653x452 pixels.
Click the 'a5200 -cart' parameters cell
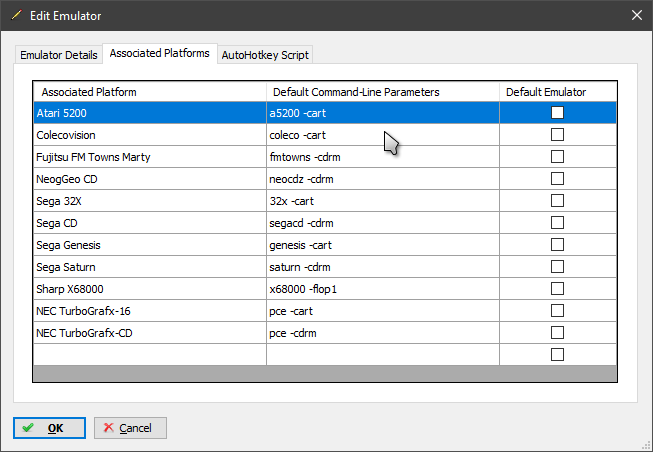[x=383, y=113]
